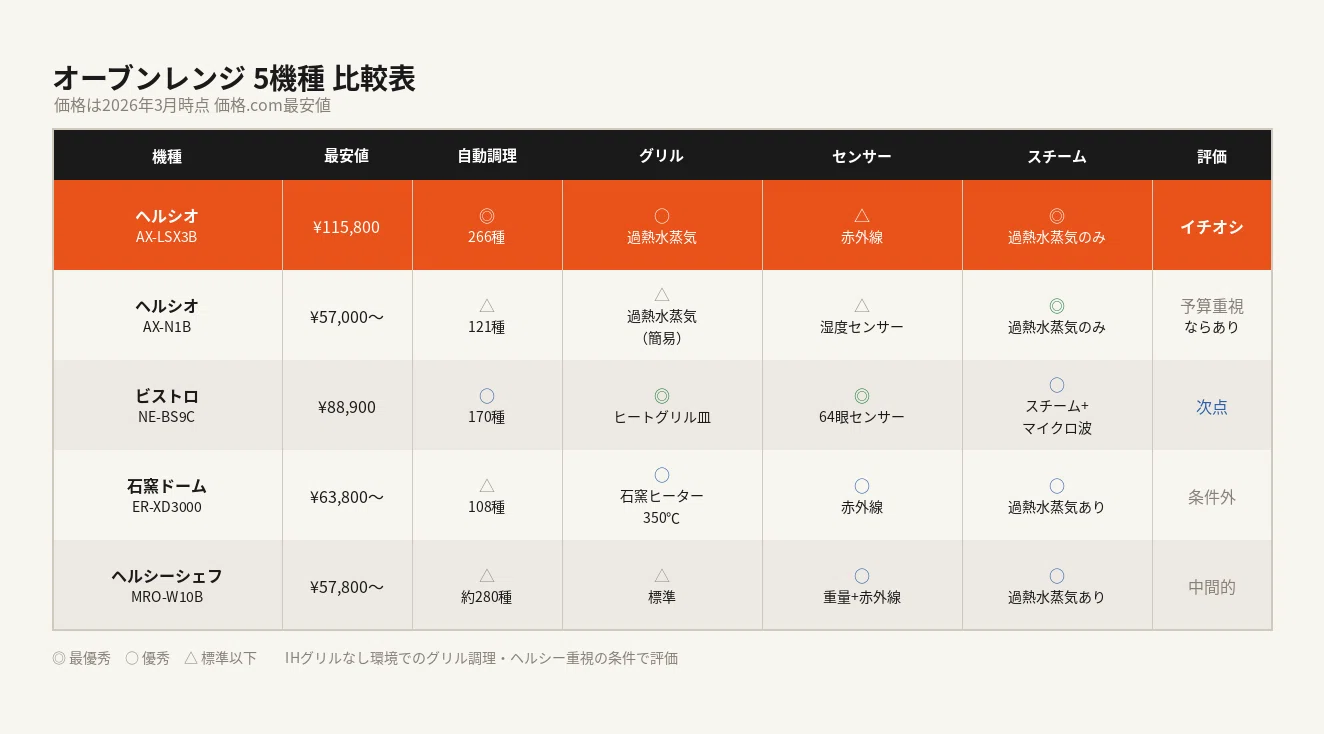Select the subtitle mentioning 価格.com最安値
Viewport: 1324px width, 734px height.
click(x=192, y=105)
